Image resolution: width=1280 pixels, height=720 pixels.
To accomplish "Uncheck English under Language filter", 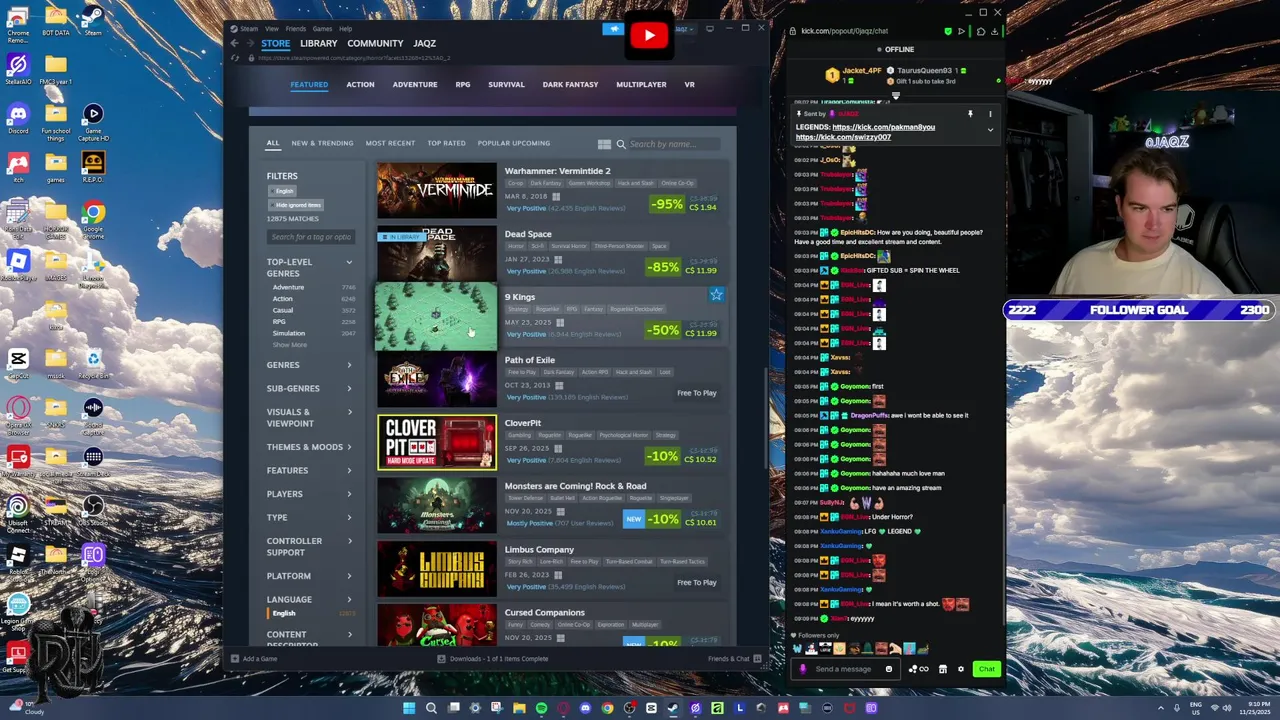I will pos(285,613).
